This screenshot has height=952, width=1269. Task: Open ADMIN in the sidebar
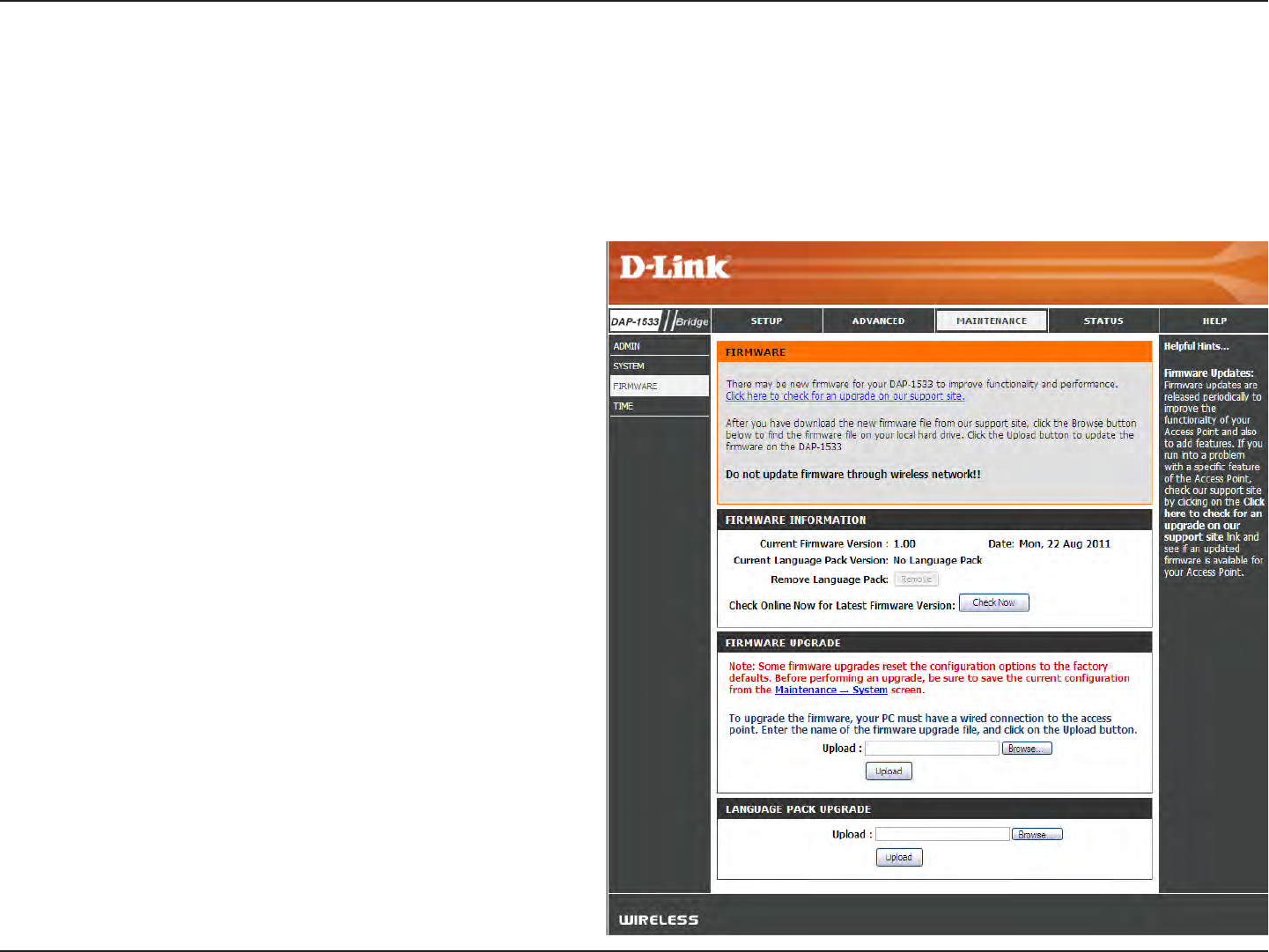(x=659, y=346)
